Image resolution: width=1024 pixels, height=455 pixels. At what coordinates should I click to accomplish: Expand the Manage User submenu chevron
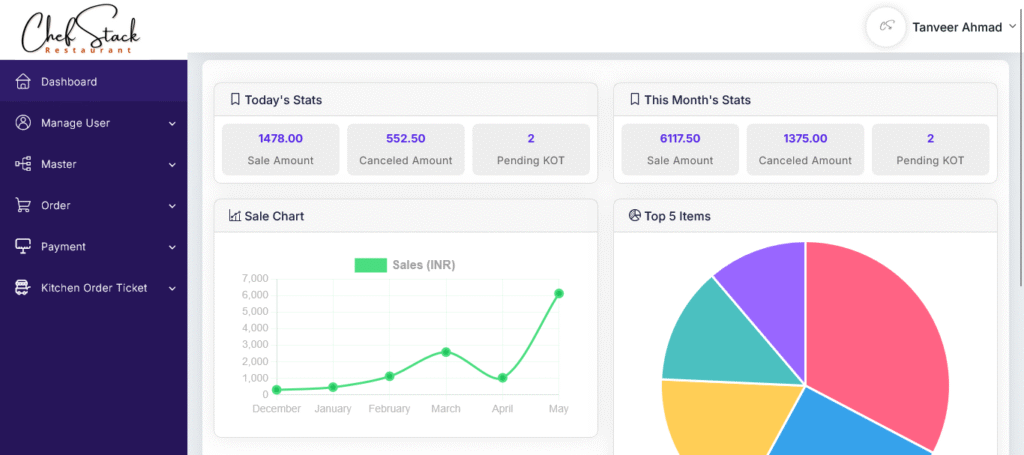click(x=172, y=123)
